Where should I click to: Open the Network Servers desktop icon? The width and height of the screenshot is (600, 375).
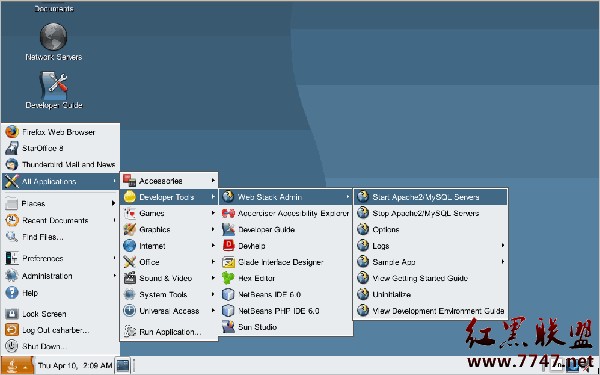pyautogui.click(x=54, y=37)
